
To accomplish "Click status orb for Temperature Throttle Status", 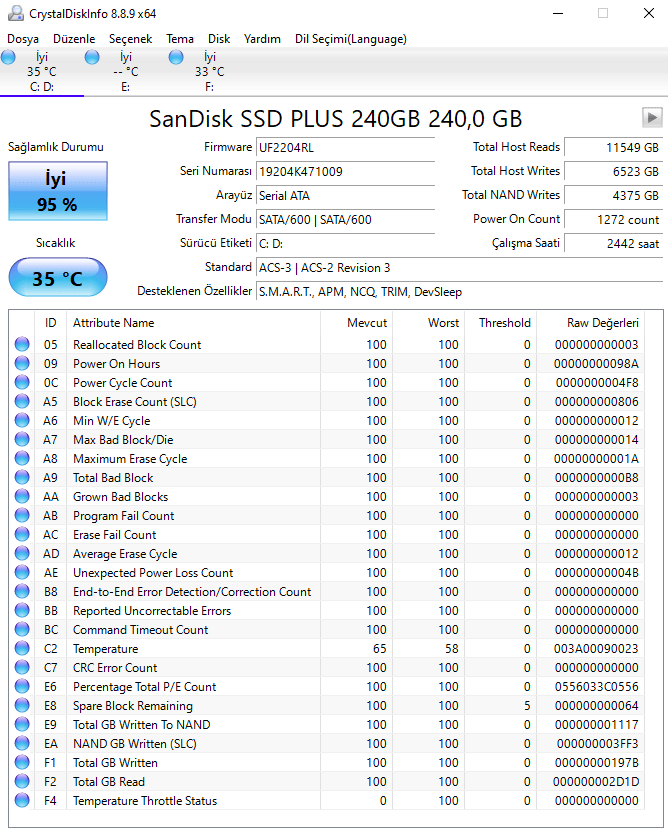I will tap(22, 800).
